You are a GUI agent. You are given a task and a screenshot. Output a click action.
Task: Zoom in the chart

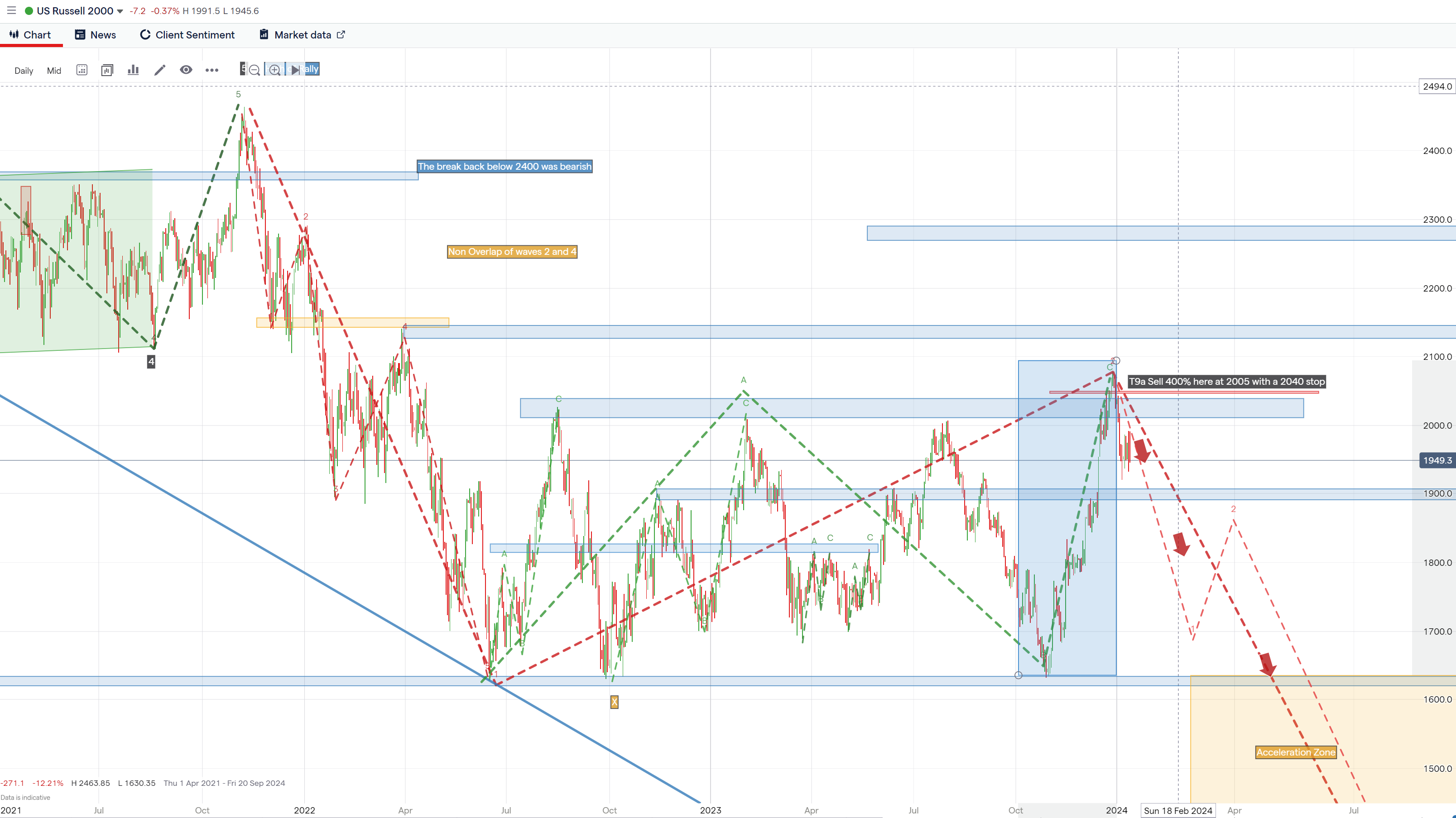[x=275, y=70]
